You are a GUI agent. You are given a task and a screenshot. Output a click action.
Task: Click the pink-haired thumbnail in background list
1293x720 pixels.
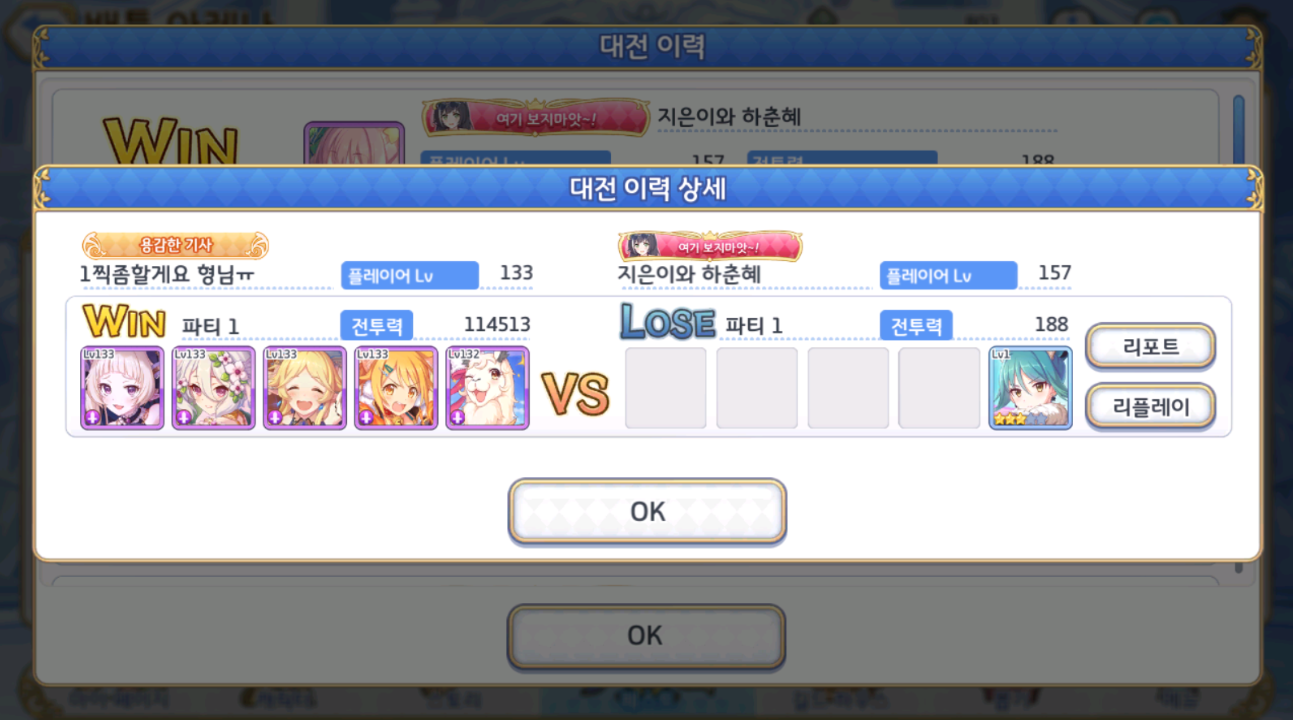click(x=354, y=143)
